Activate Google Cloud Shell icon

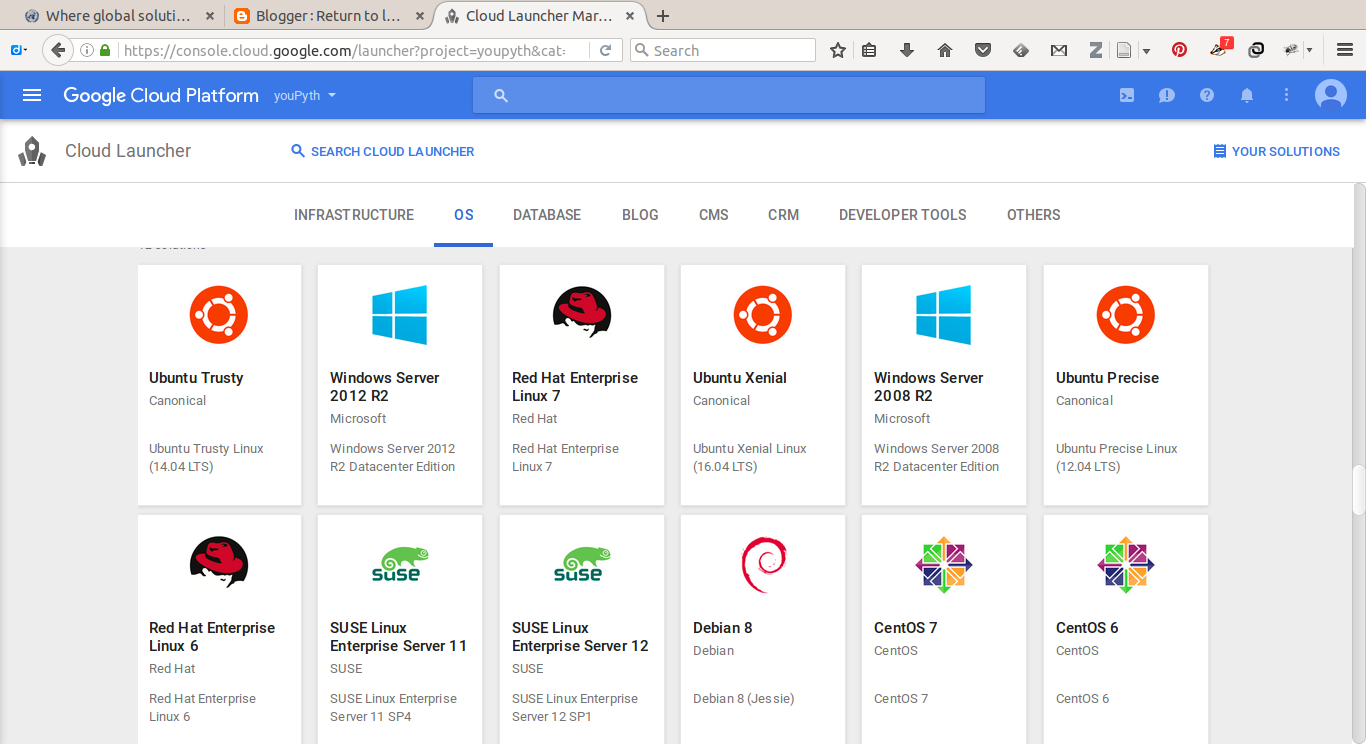pyautogui.click(x=1127, y=95)
